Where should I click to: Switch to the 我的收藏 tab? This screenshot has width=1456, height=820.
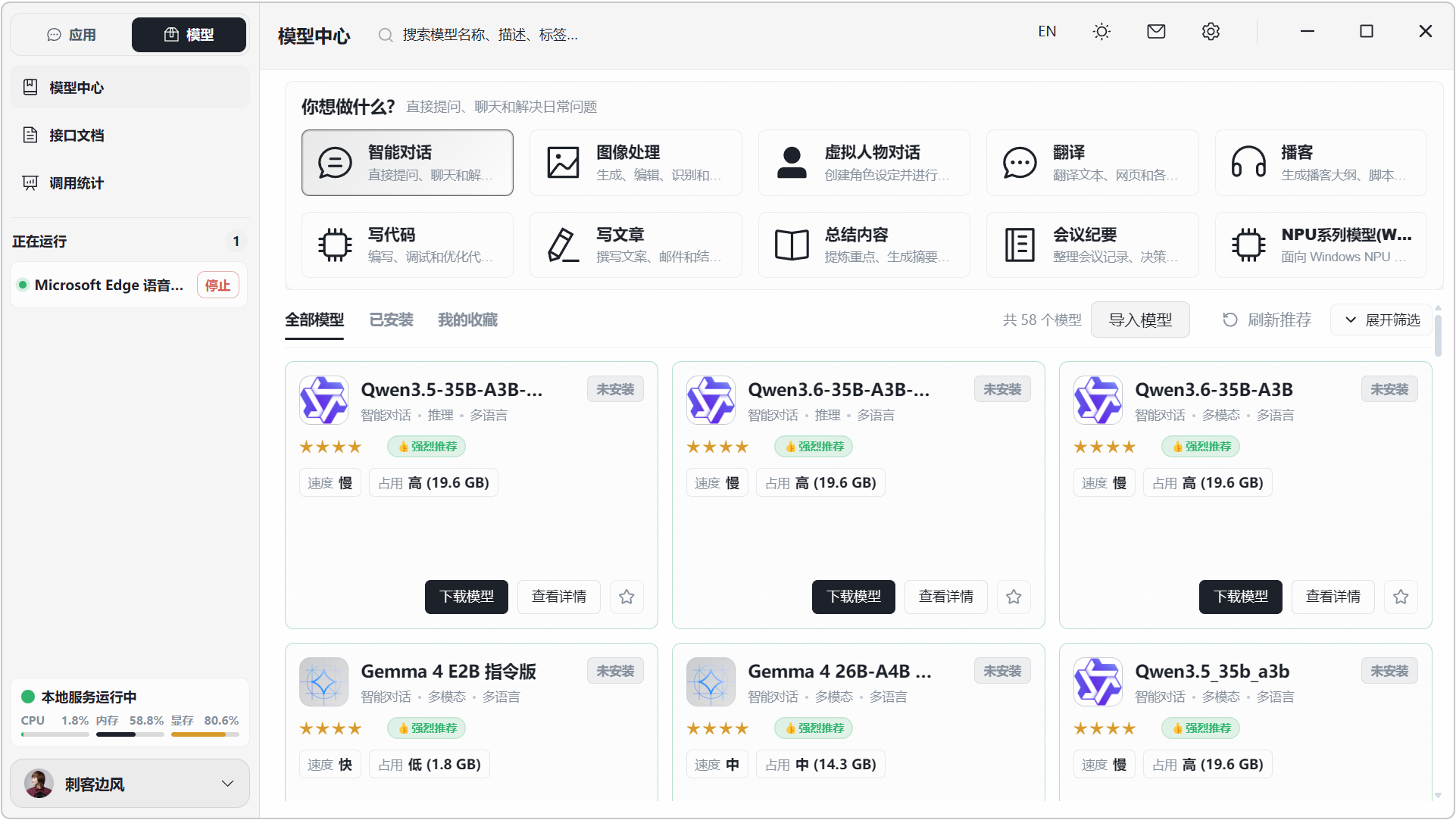pos(467,320)
